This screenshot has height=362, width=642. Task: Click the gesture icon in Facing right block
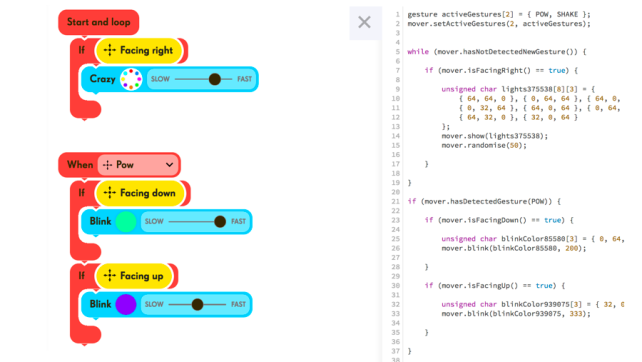pos(110,50)
